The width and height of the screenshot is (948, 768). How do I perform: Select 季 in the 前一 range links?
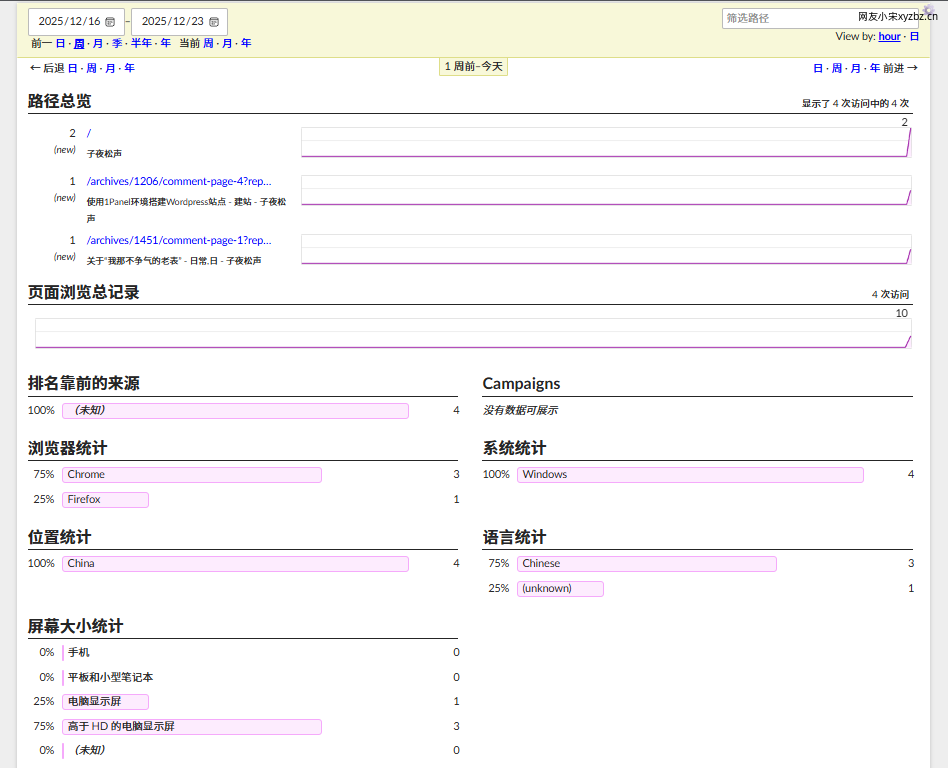click(117, 43)
